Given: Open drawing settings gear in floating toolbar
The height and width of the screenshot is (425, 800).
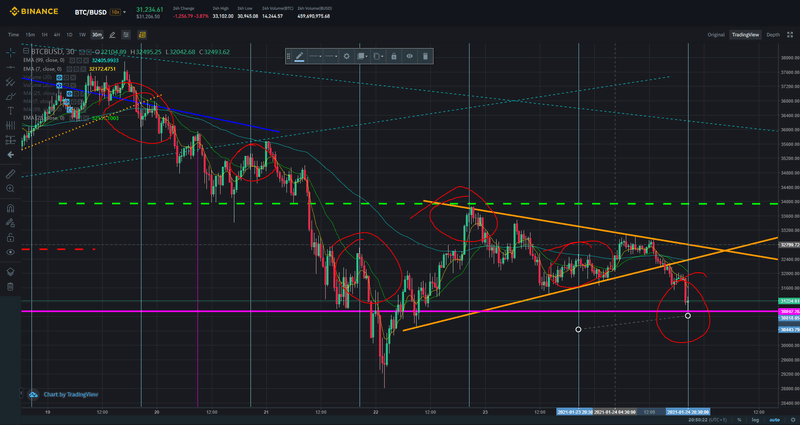Looking at the screenshot, I should coord(346,56).
